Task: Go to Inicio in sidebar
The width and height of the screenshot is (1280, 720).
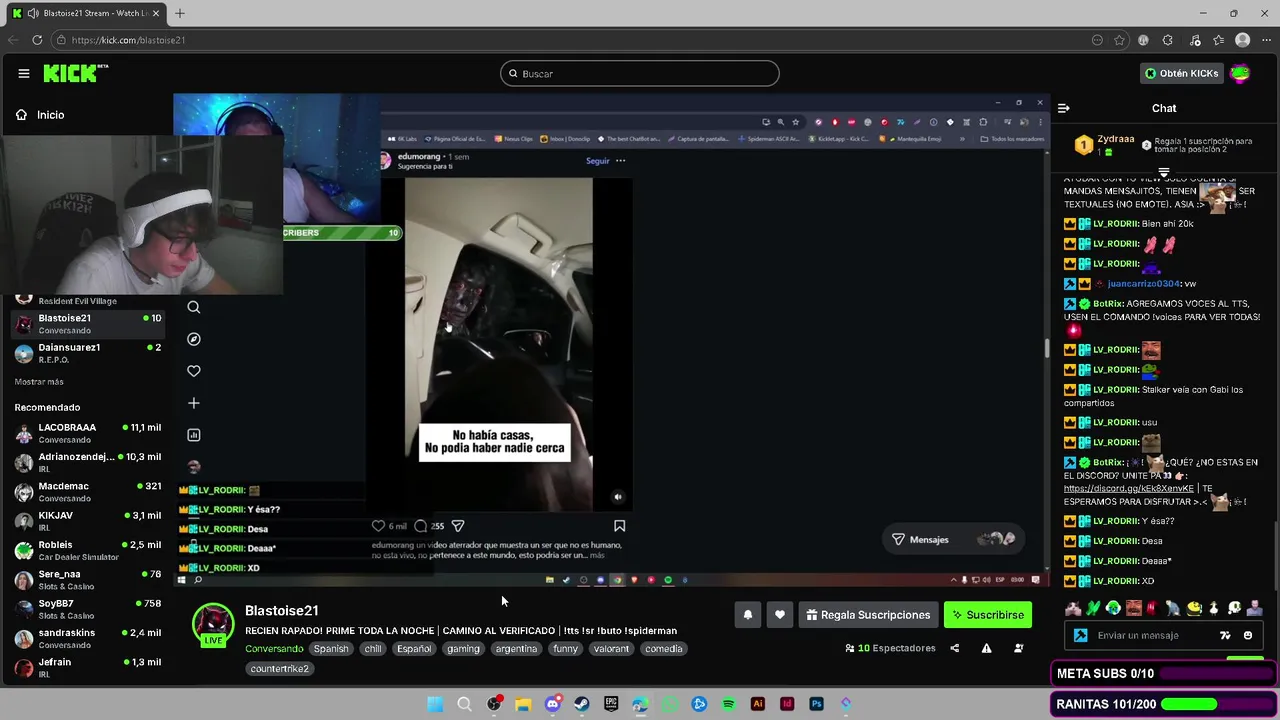Action: [x=40, y=115]
